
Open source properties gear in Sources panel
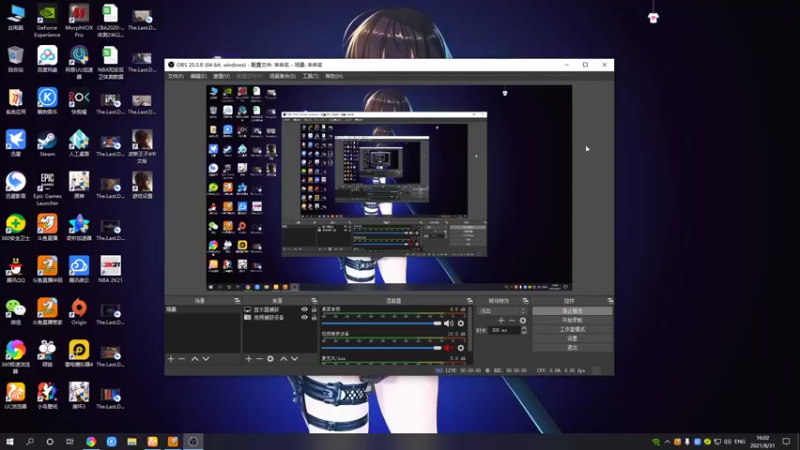[270, 359]
